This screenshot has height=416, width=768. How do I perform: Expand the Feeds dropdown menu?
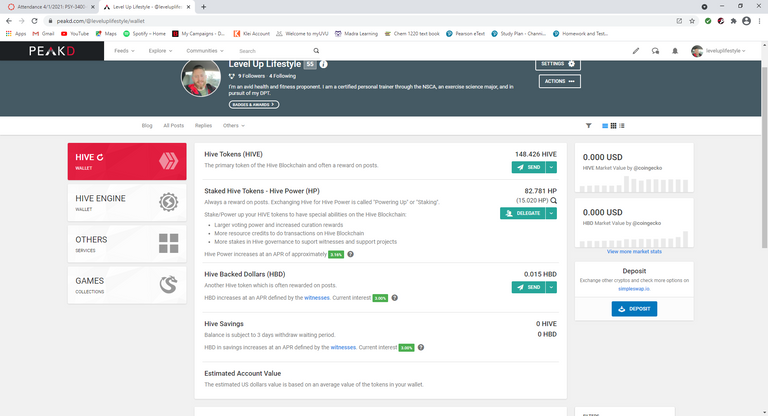click(x=124, y=51)
